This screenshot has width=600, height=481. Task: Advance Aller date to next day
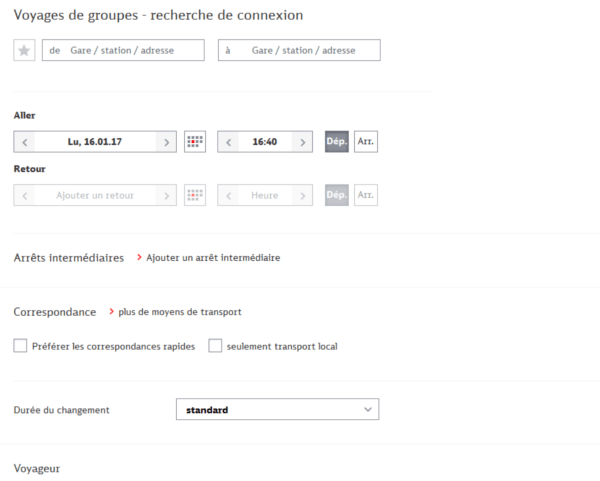pyautogui.click(x=166, y=142)
